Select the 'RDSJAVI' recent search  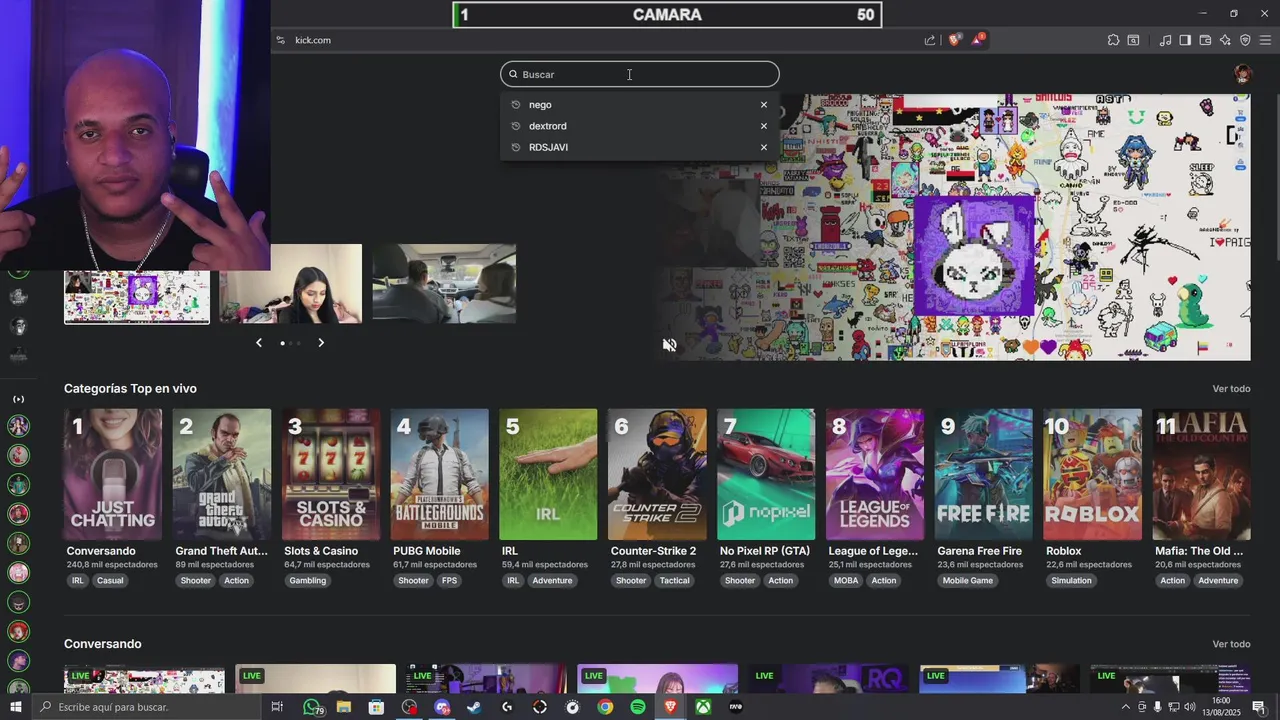548,147
